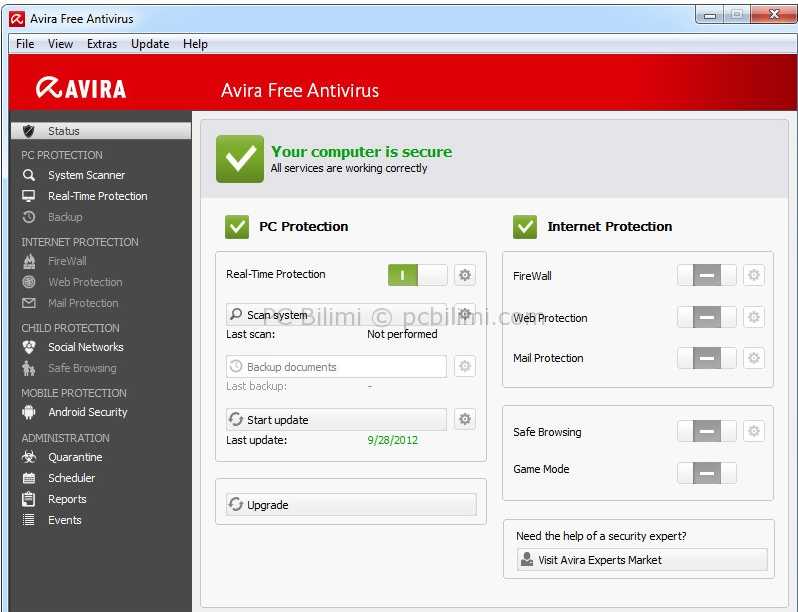
Task: Click the Events list icon
Action: (29, 520)
